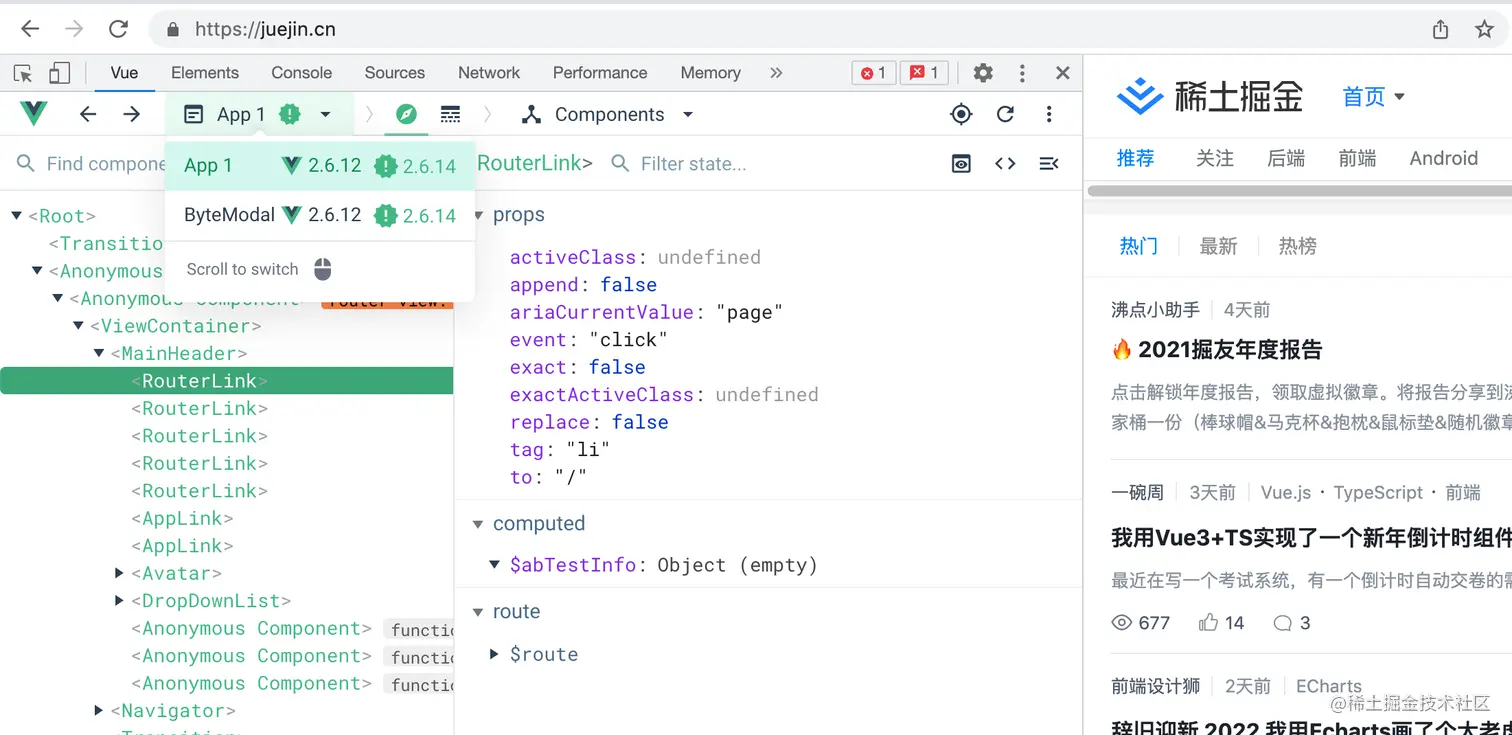Open the Performance tab

tap(600, 73)
